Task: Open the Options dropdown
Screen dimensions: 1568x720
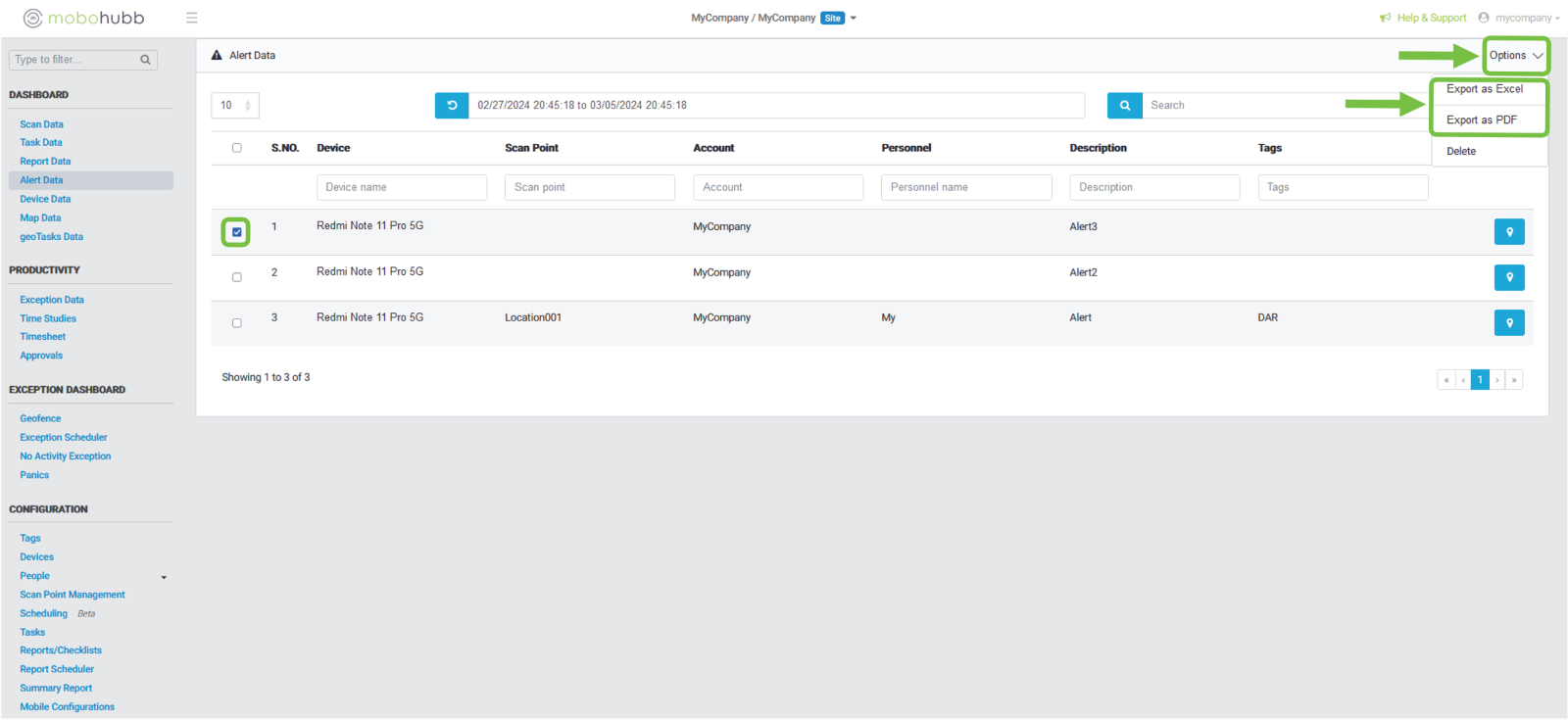Action: (1515, 56)
